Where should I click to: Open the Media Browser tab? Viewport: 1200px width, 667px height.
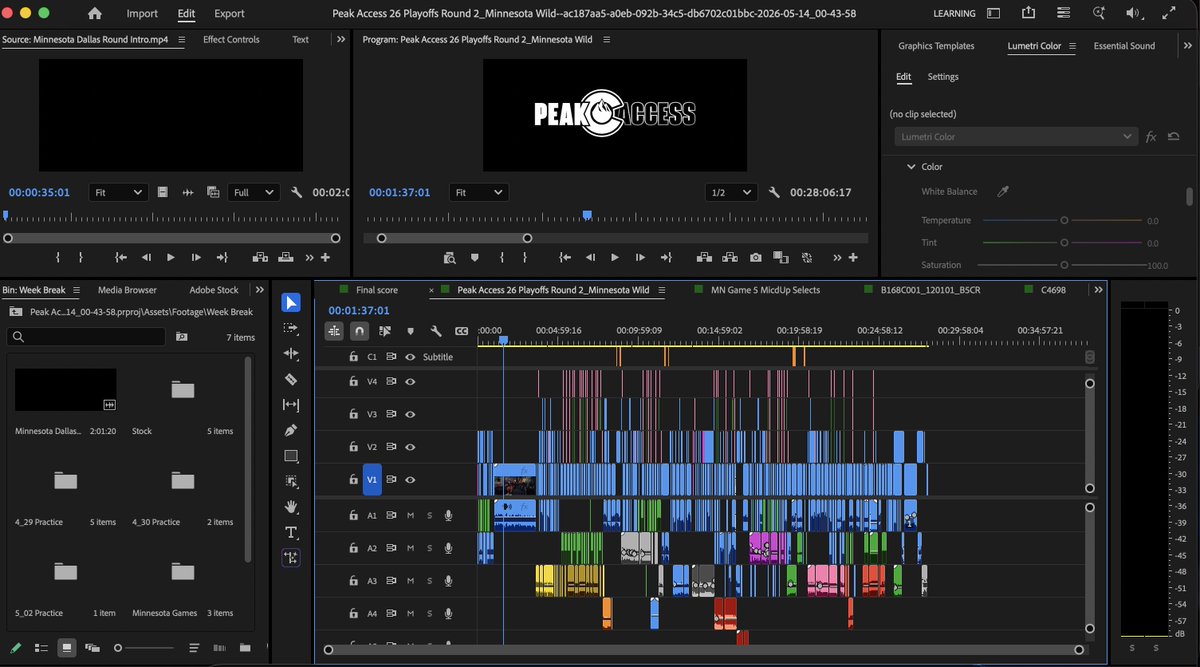click(x=127, y=290)
